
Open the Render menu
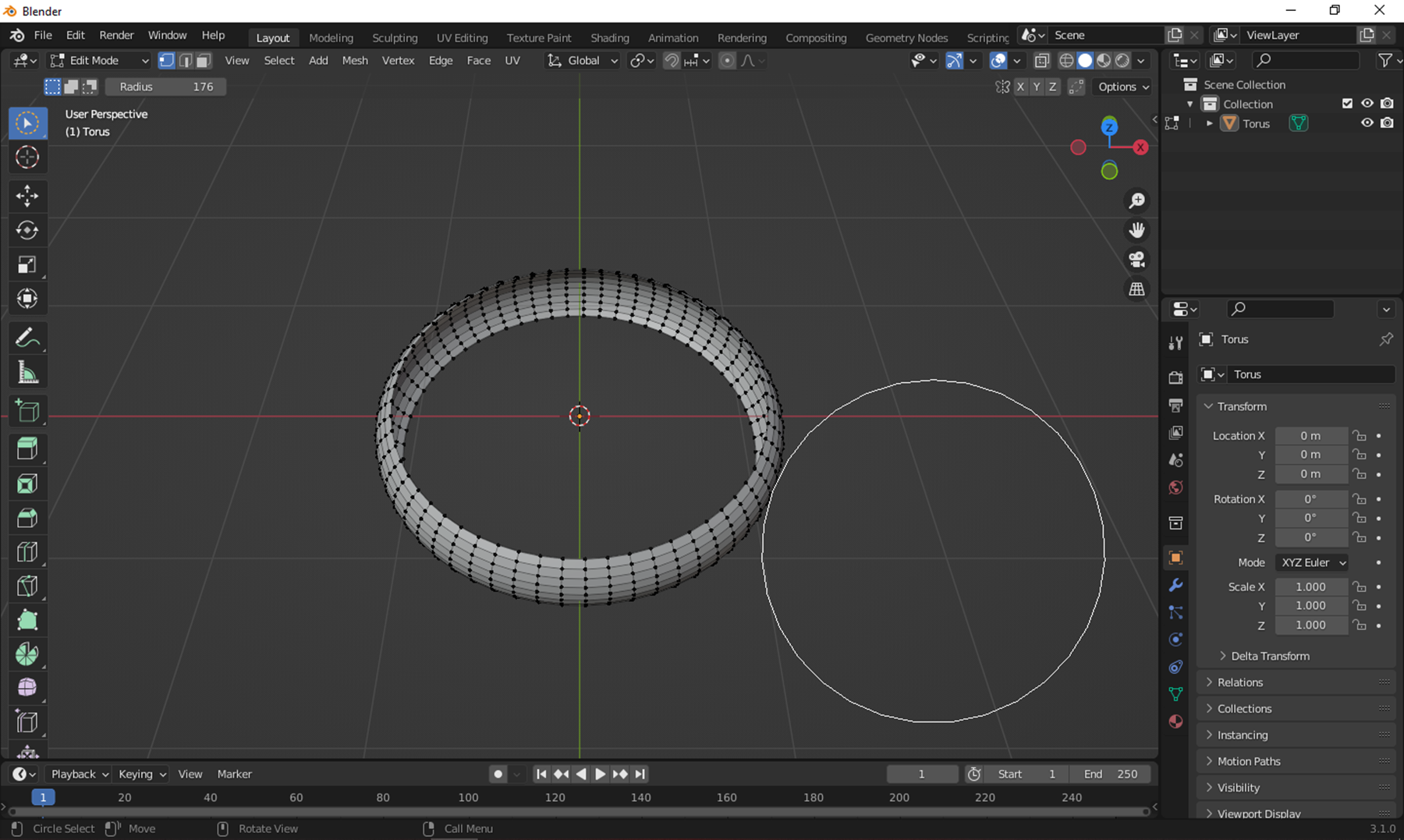116,35
